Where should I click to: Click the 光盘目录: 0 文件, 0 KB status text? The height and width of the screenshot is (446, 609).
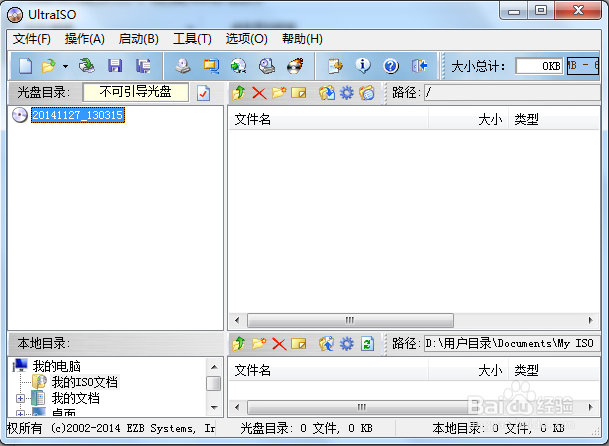coord(306,428)
